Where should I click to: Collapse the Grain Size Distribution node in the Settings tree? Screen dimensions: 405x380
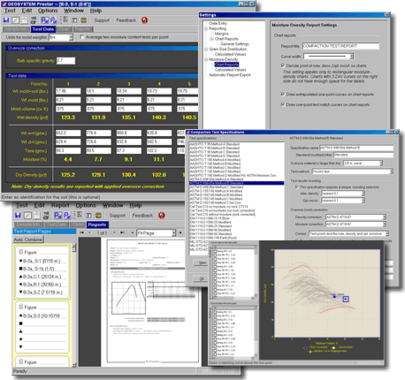[206, 49]
